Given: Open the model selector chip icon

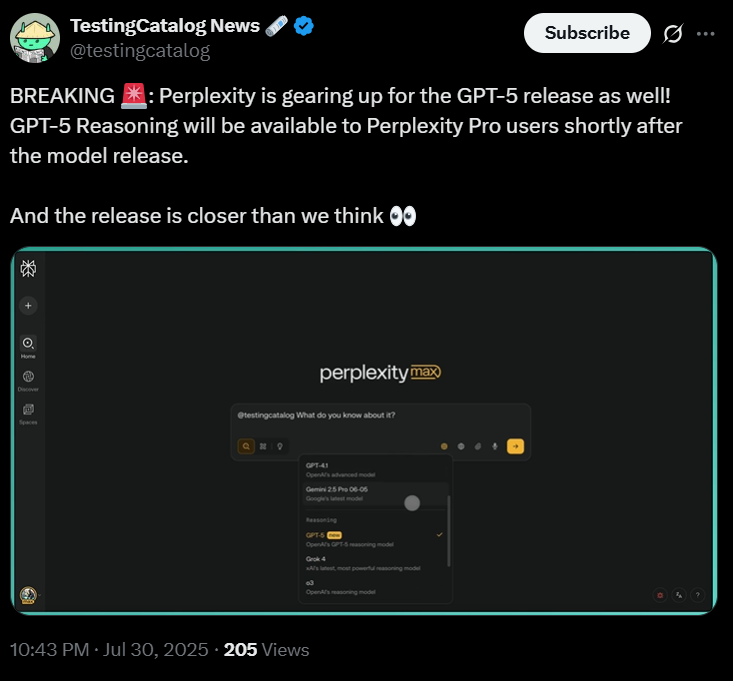Looking at the screenshot, I should 444,447.
